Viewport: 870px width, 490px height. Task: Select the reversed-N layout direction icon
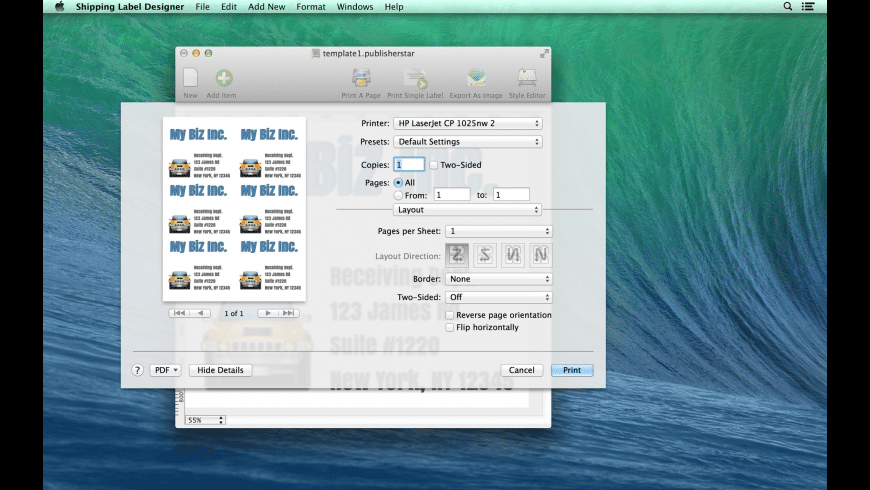[512, 255]
